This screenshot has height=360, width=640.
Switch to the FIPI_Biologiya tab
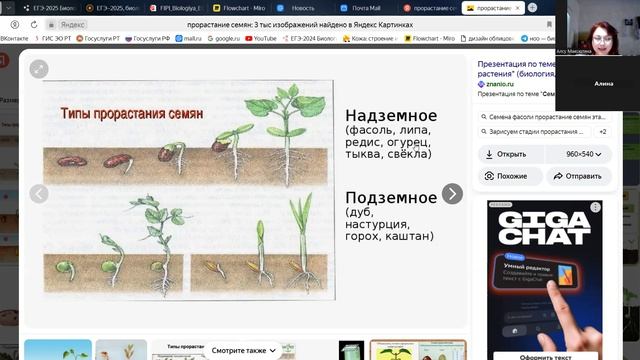[176, 8]
